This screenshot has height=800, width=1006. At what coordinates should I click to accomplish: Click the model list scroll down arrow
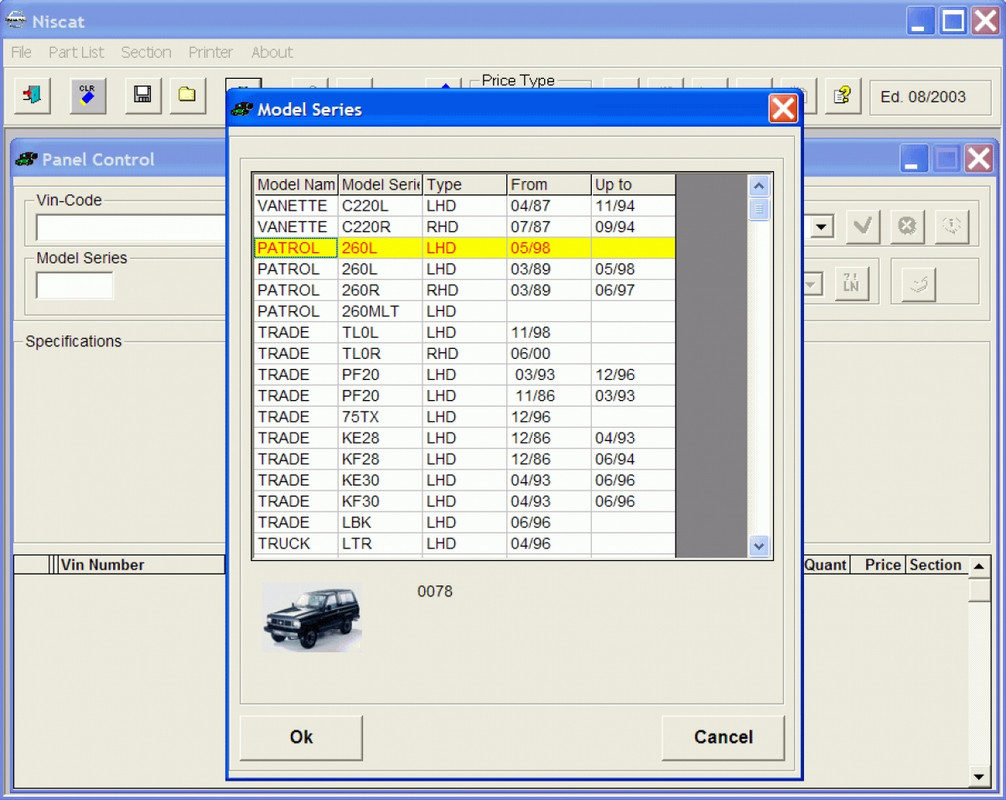point(759,546)
